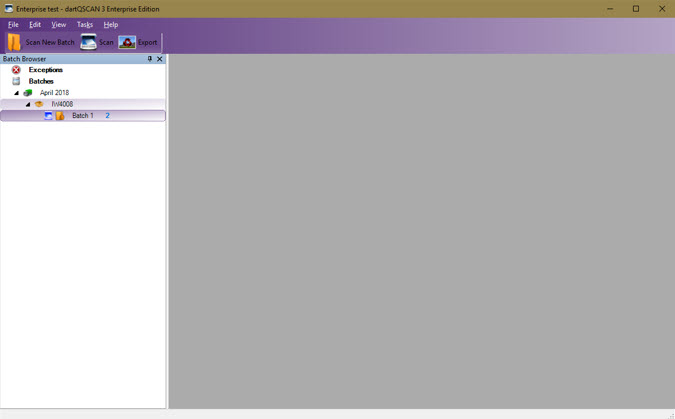Click the Scan scanner icon in toolbar
This screenshot has height=419, width=675.
coord(88,42)
